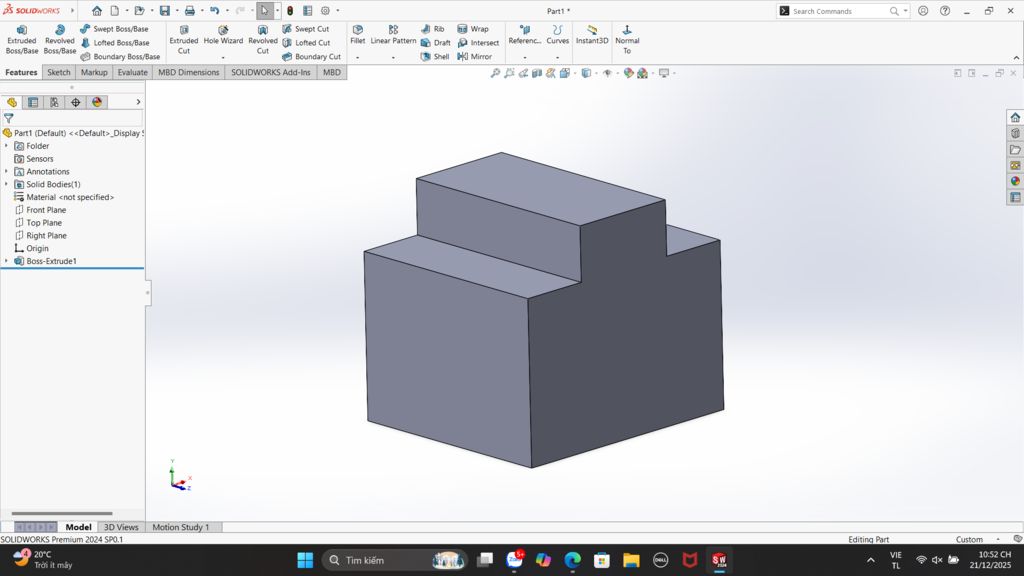Click the Home icon in top toolbar
Image resolution: width=1024 pixels, height=576 pixels.
point(97,10)
